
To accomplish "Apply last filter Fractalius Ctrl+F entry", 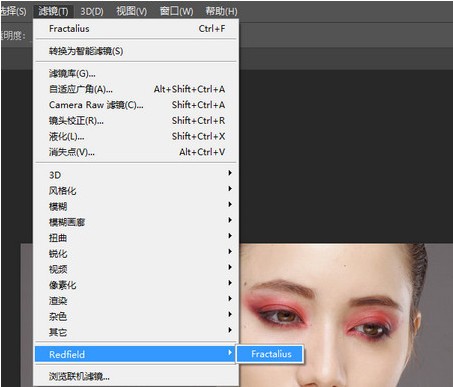I will click(136, 29).
